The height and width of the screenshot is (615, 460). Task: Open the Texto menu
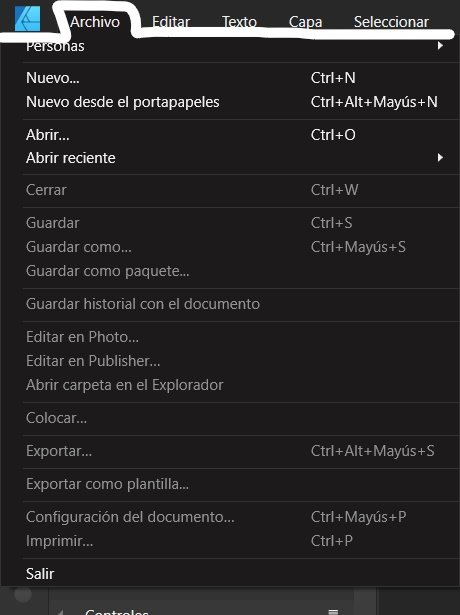tap(239, 22)
